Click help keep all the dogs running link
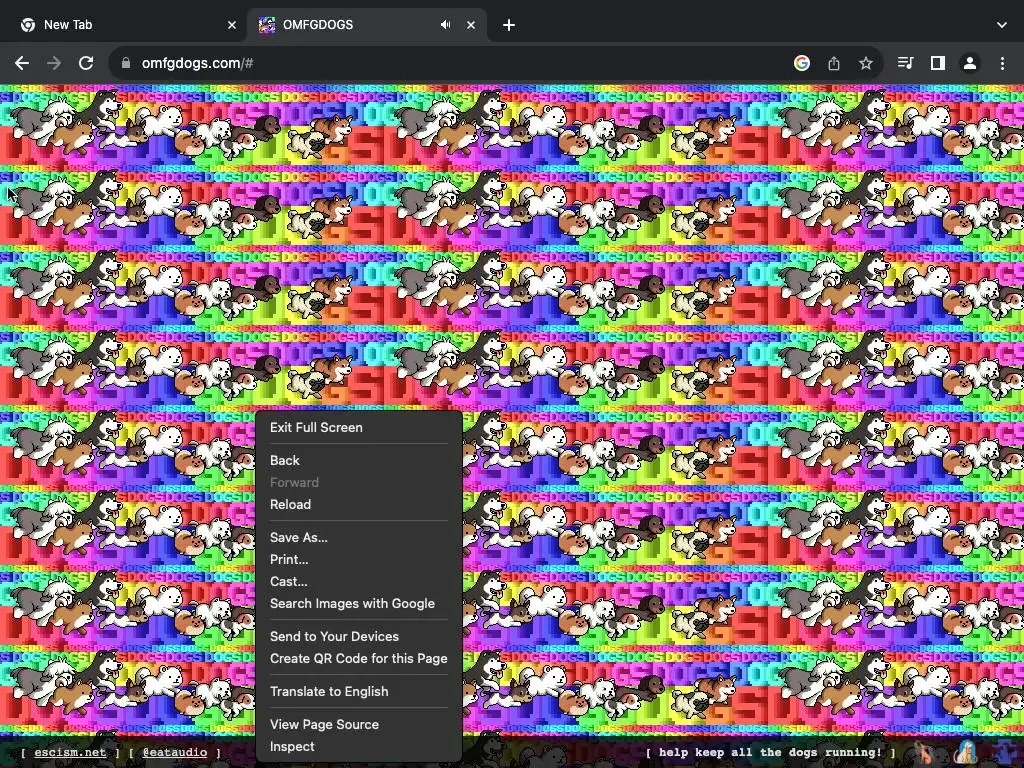 (x=770, y=752)
